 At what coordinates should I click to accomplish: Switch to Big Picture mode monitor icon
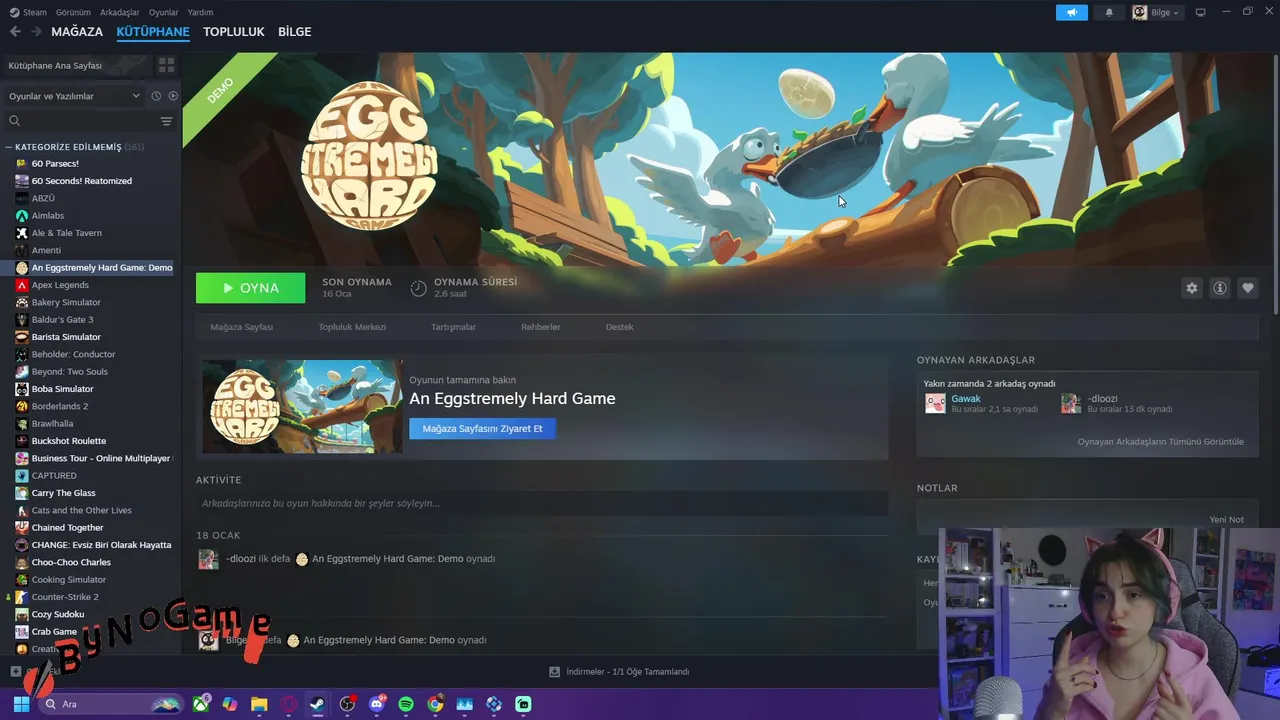1201,12
